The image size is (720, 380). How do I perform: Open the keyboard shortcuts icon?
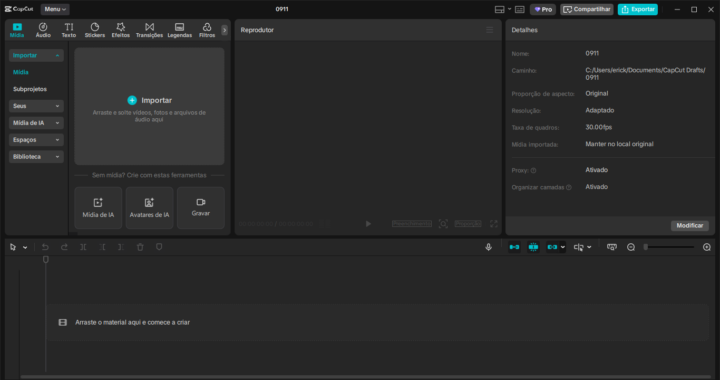click(520, 9)
